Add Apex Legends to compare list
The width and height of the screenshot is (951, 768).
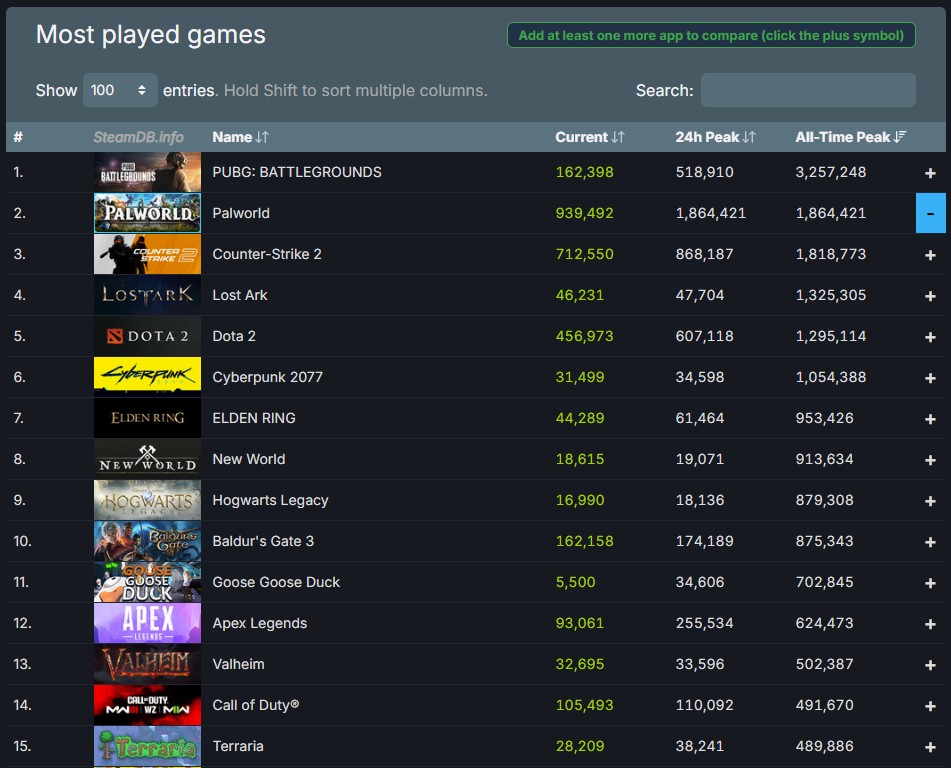point(930,624)
